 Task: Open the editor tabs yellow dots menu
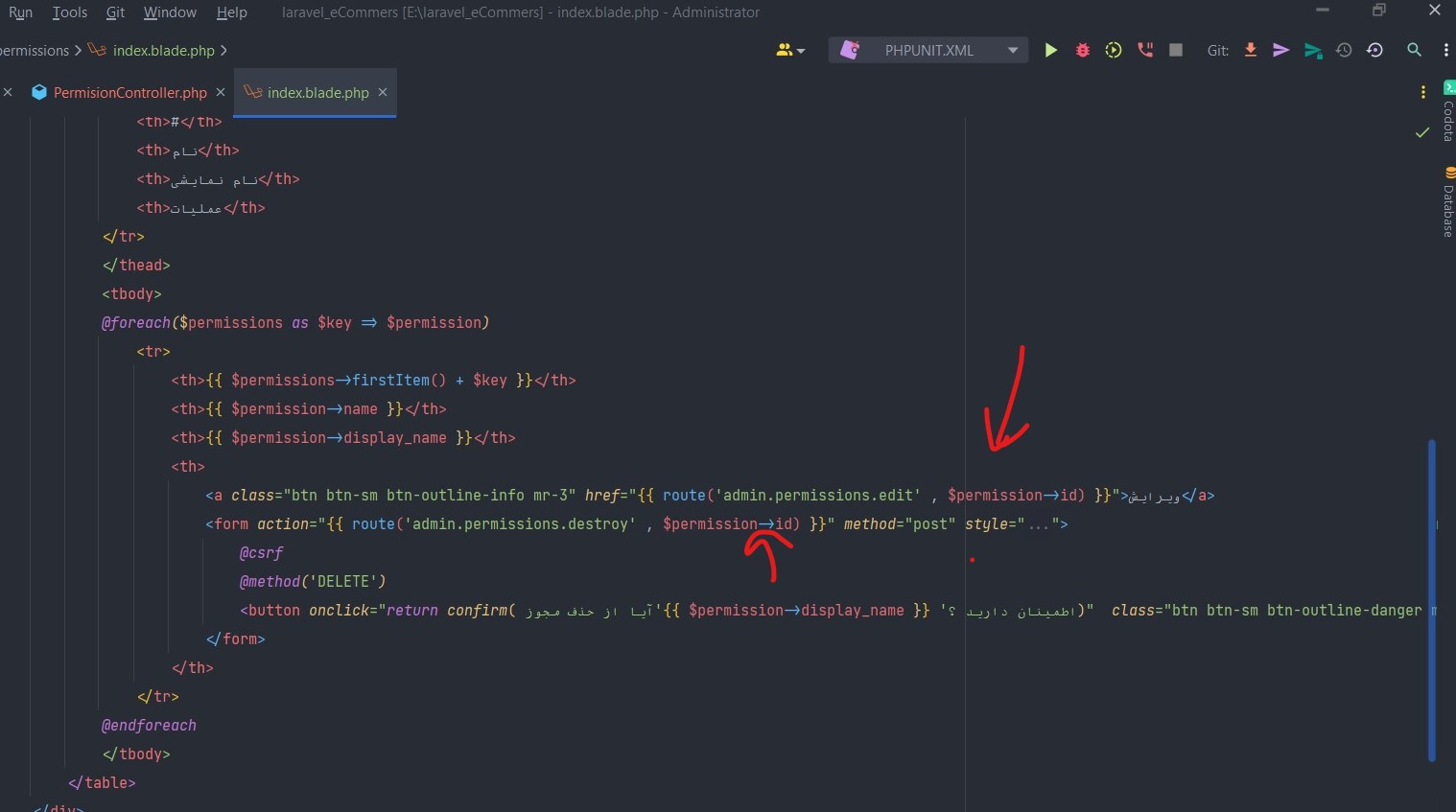coord(1422,92)
